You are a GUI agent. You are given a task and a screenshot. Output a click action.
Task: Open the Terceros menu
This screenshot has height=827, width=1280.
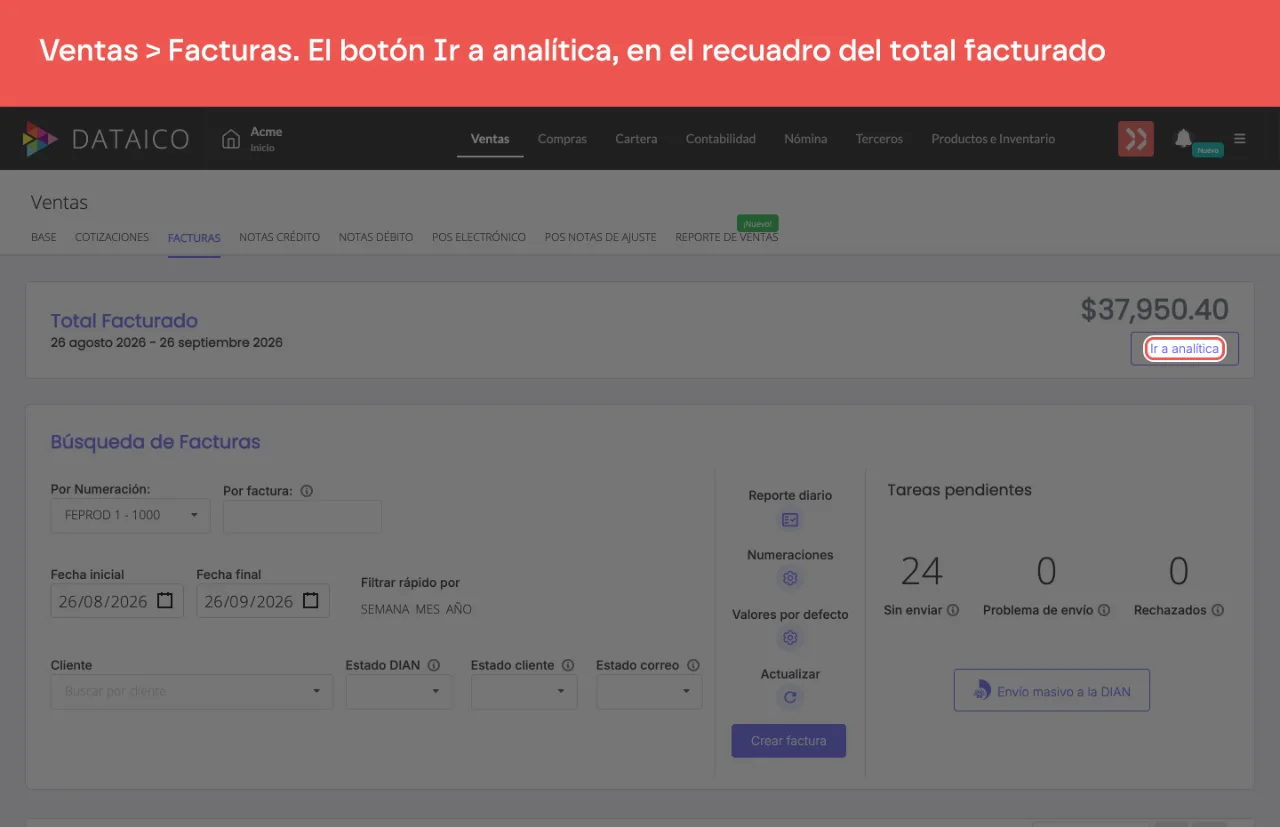pos(879,139)
